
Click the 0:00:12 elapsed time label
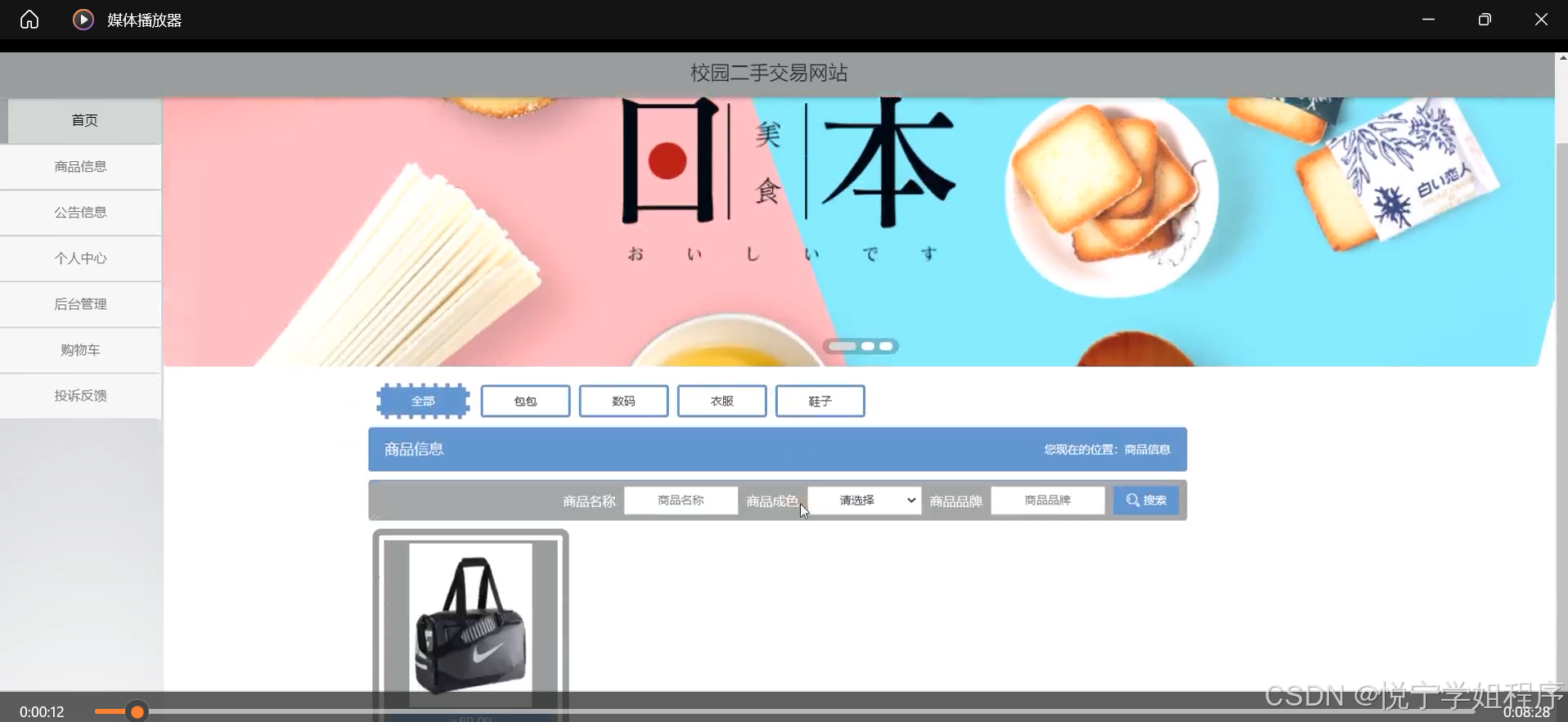tap(42, 712)
